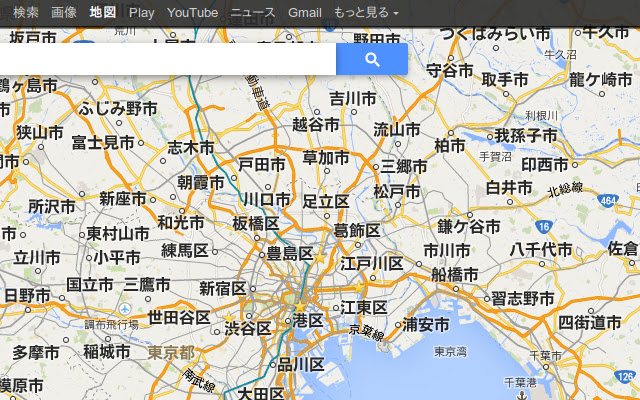Click the 葛飾区 map label

coord(357,231)
